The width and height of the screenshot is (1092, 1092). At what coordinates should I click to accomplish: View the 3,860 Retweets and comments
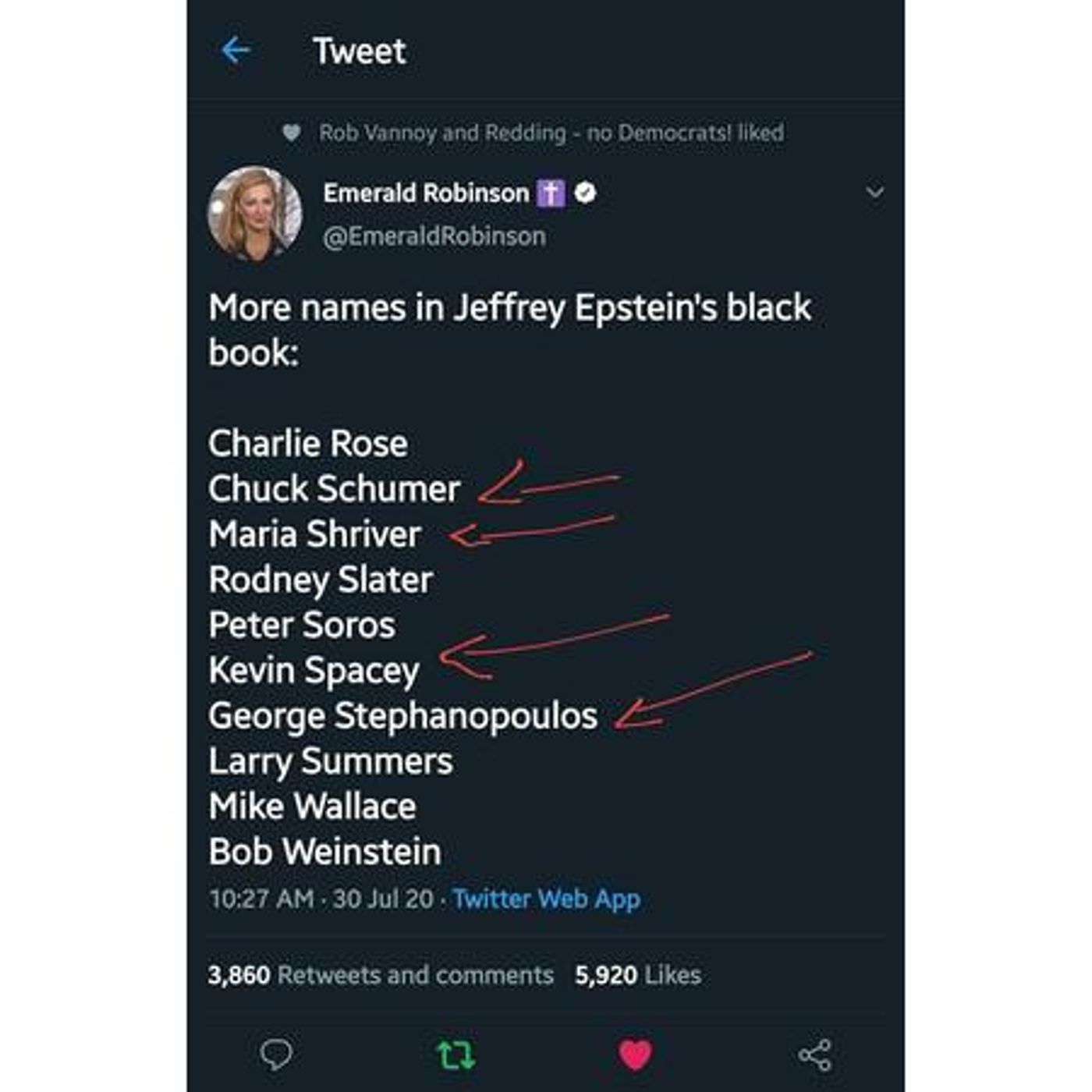click(381, 975)
